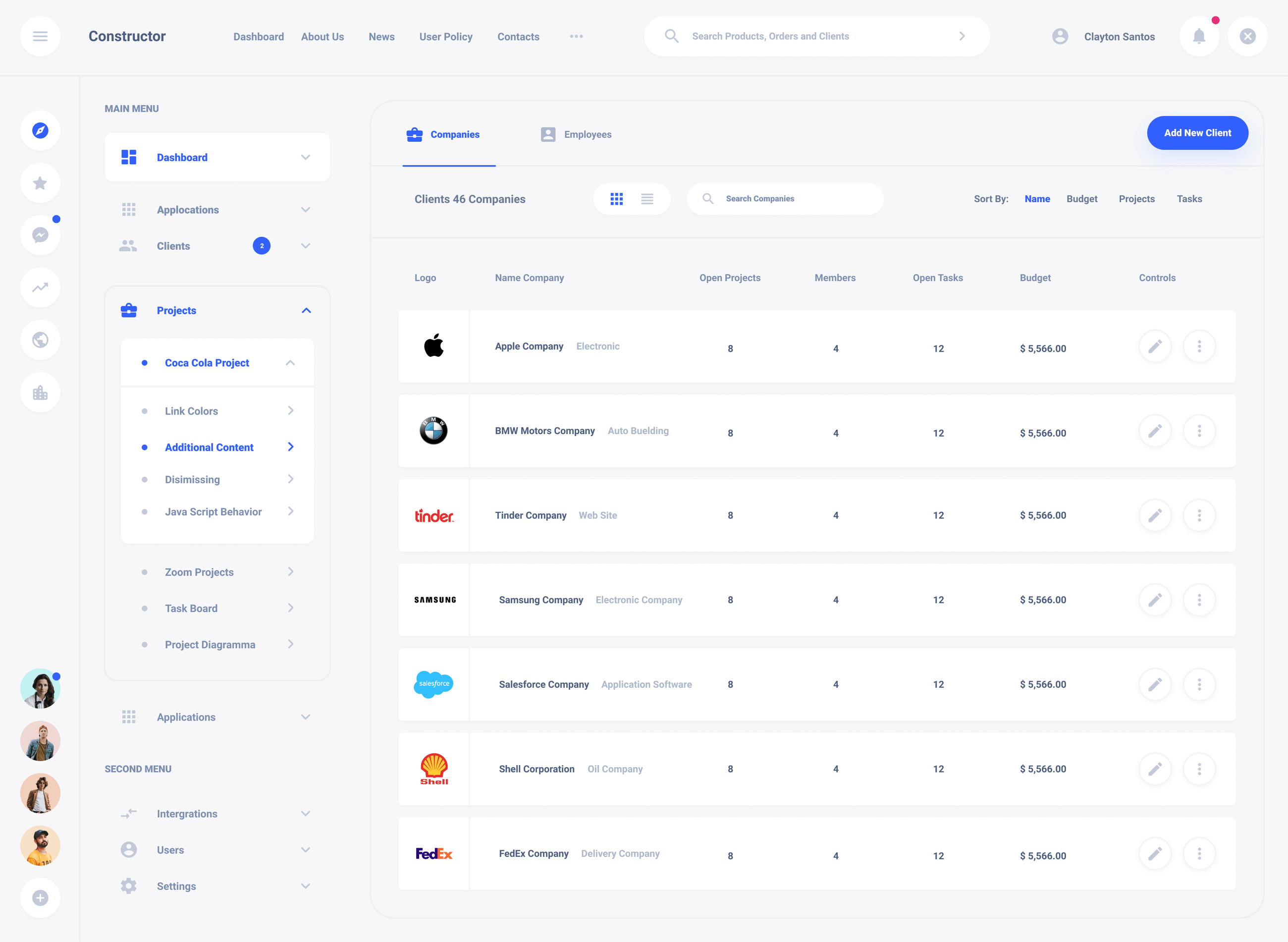The width and height of the screenshot is (1288, 942).
Task: Open the hamburger menu next to Constructor
Action: [40, 36]
